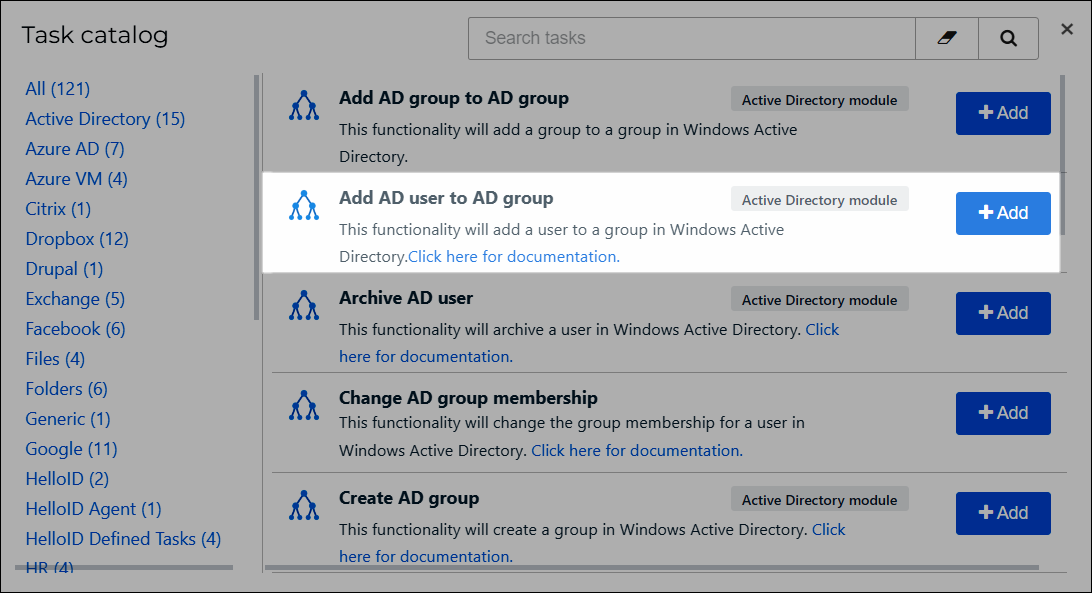Viewport: 1092px width, 593px height.
Task: Show All (121) tasks category
Action: [x=58, y=89]
